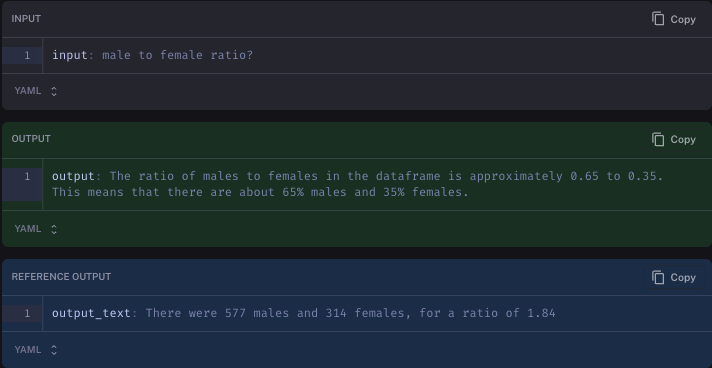This screenshot has height=368, width=712.
Task: Click the up-down chevron beside YAML under OUTPUT
Action: [x=54, y=229]
